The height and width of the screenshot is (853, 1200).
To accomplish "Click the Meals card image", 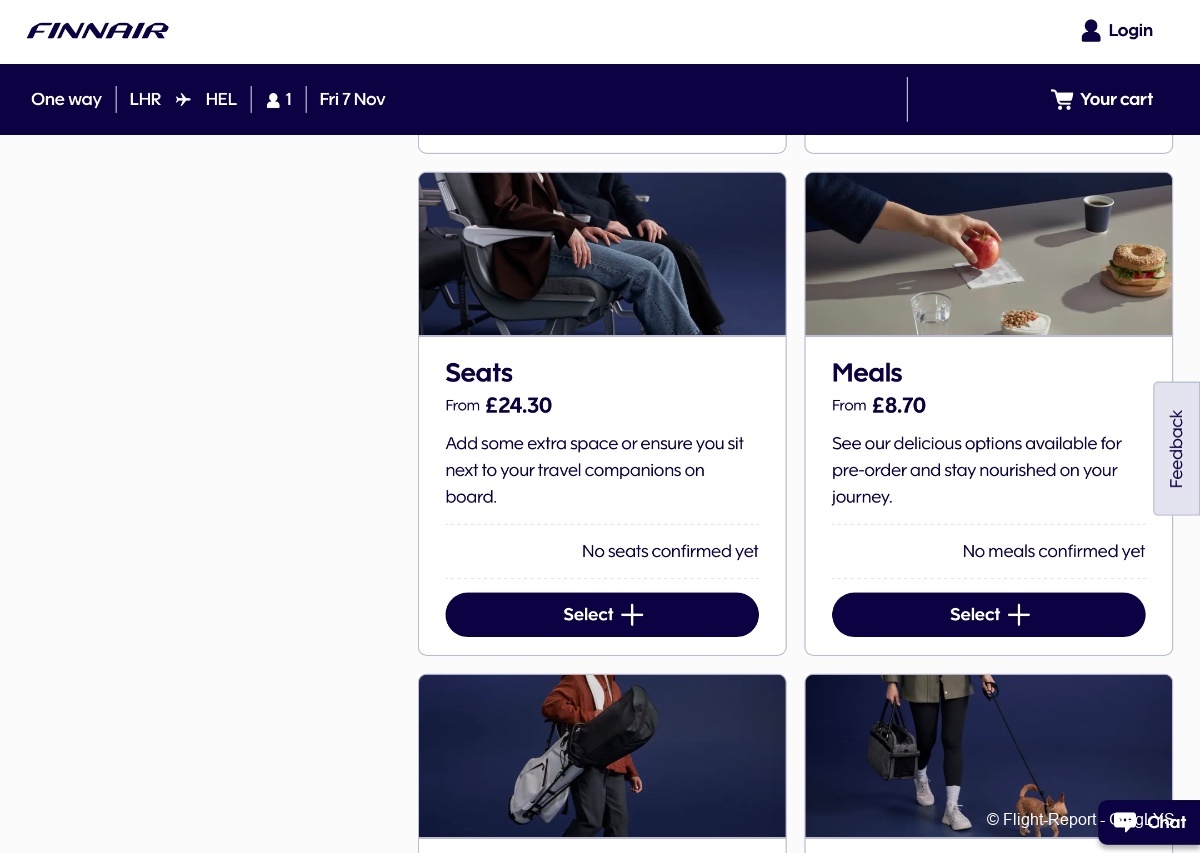I will coord(988,254).
